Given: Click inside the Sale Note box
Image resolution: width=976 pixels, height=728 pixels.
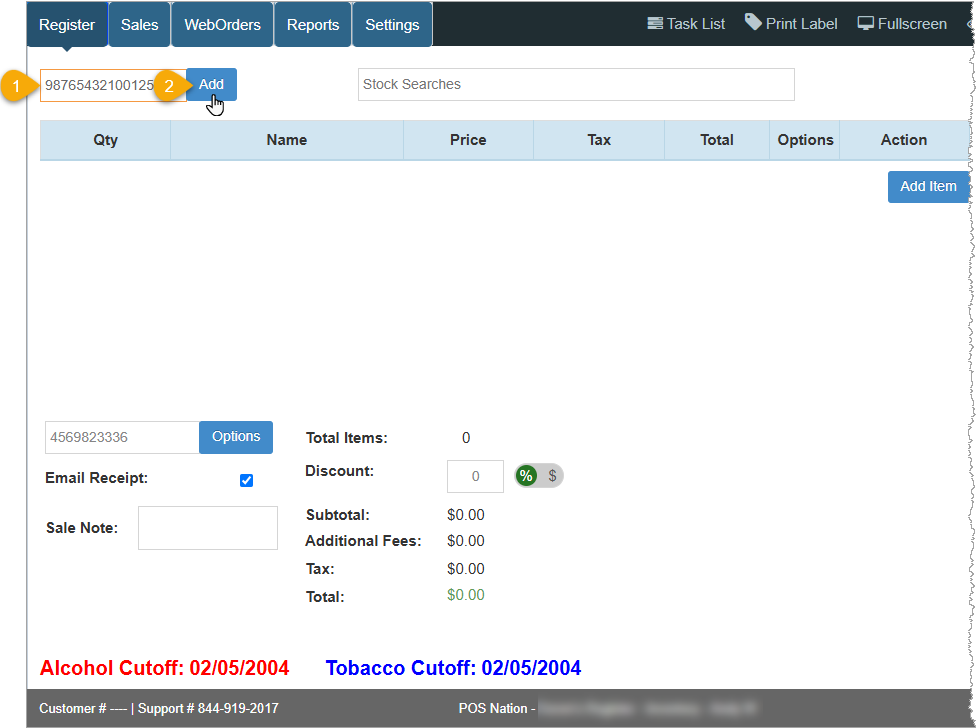Looking at the screenshot, I should pyautogui.click(x=207, y=527).
